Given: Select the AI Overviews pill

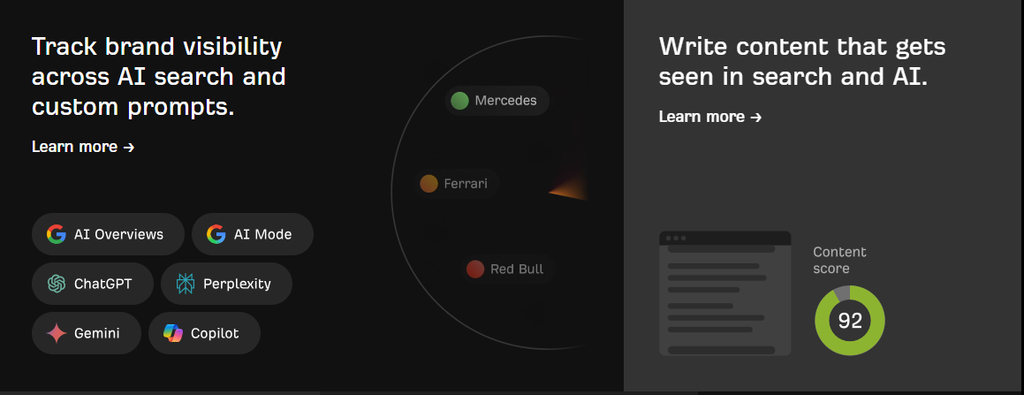Looking at the screenshot, I should pos(108,234).
